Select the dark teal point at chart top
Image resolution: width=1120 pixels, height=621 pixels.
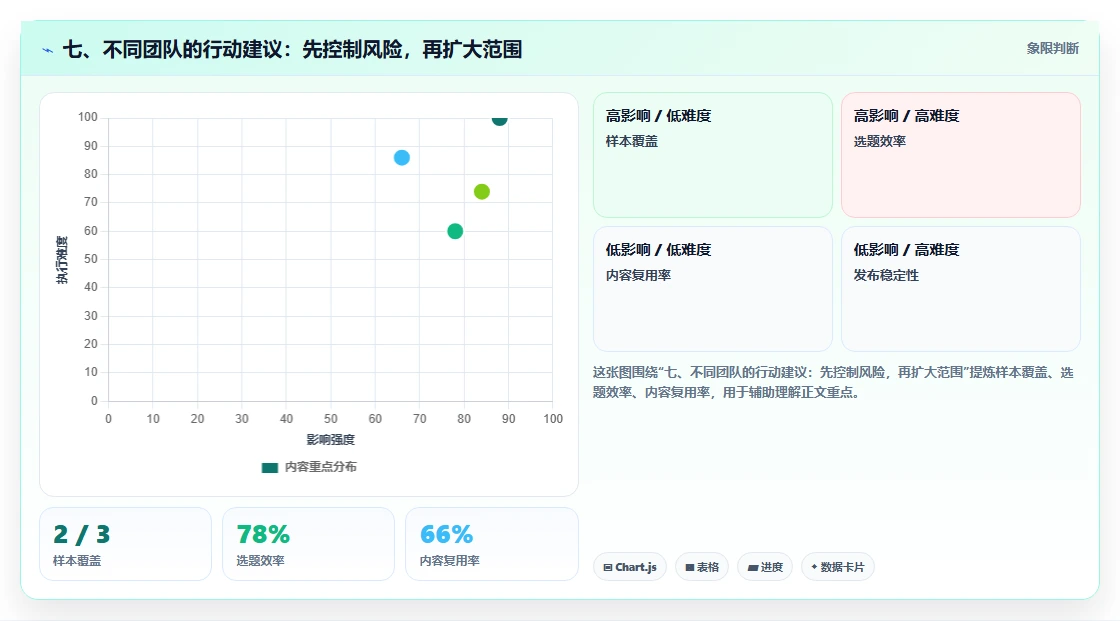pyautogui.click(x=499, y=119)
